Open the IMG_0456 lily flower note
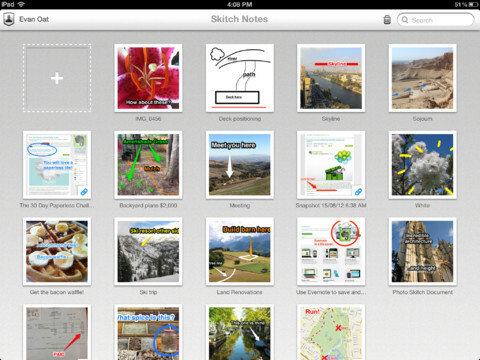 coord(148,78)
